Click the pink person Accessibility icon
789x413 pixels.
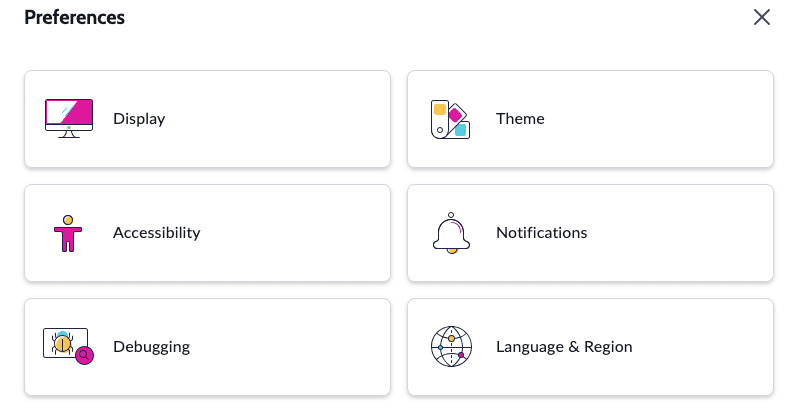68,233
